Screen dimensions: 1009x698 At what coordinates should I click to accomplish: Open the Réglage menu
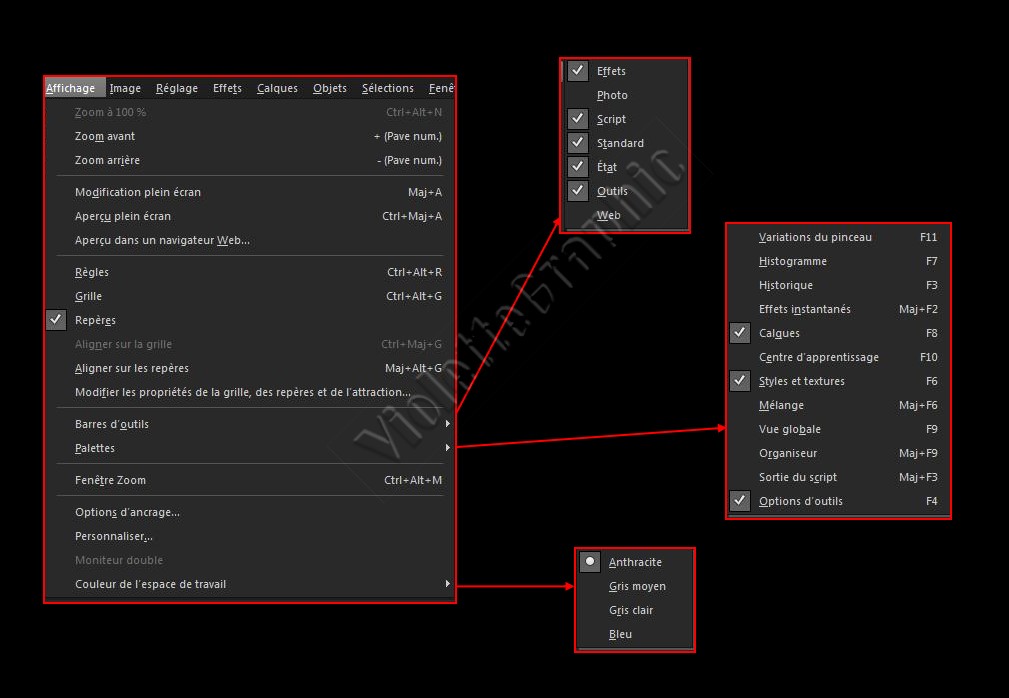pyautogui.click(x=177, y=88)
